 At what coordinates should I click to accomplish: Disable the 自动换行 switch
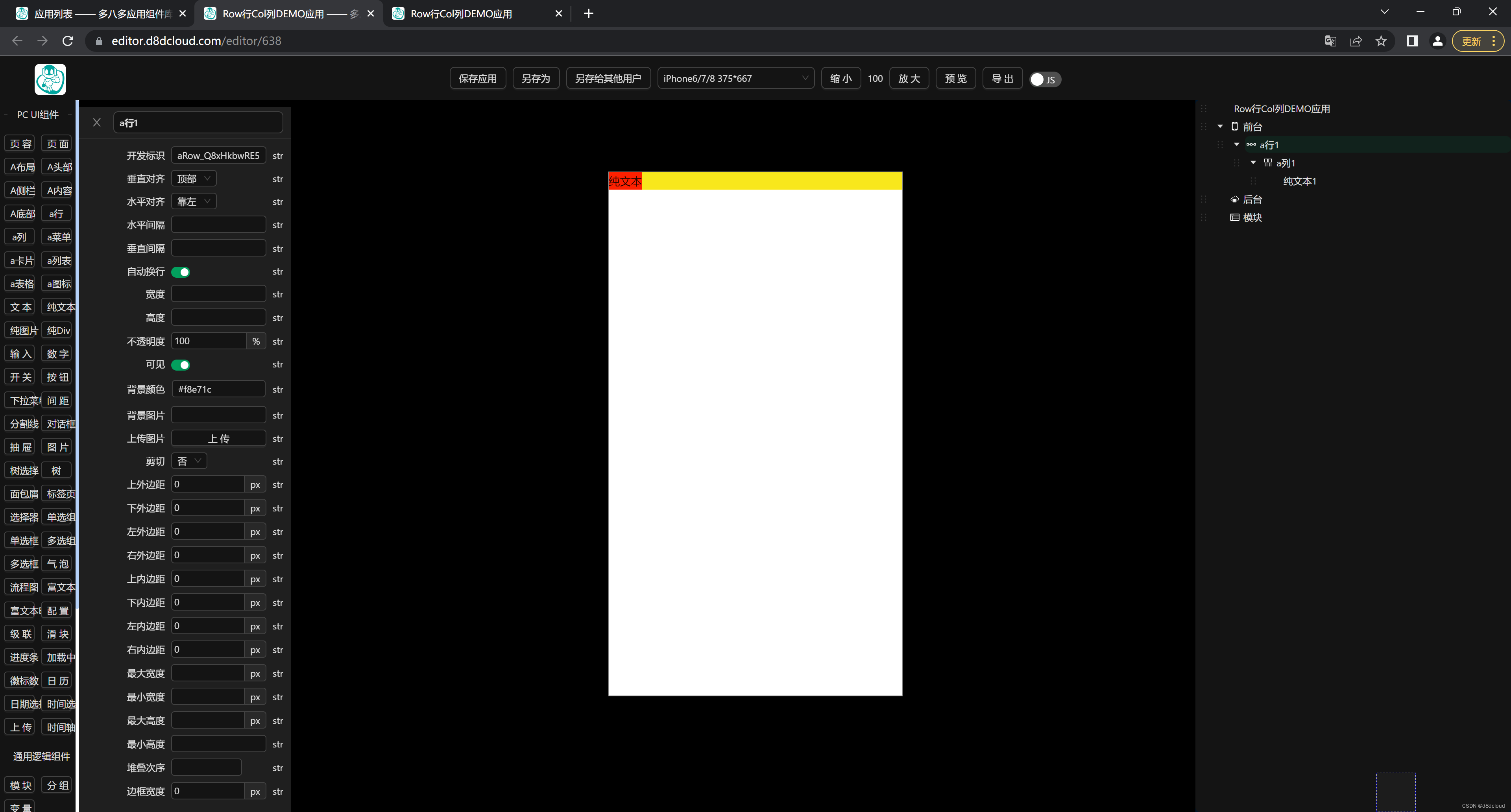(x=180, y=272)
